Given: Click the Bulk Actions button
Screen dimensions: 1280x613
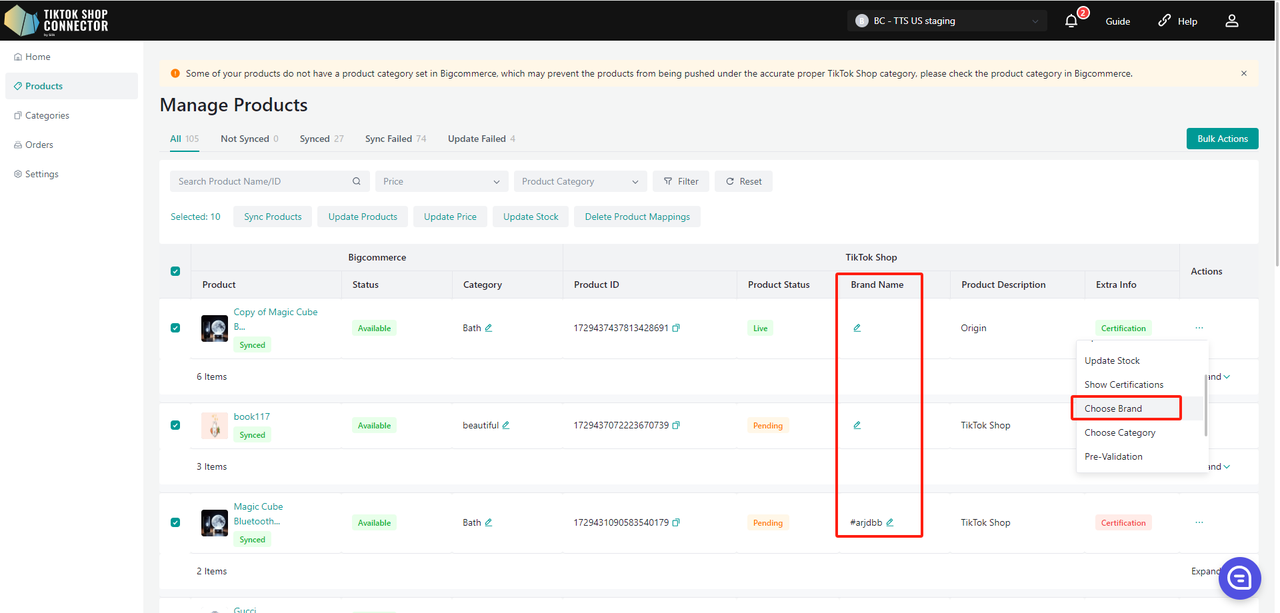Looking at the screenshot, I should 1222,139.
